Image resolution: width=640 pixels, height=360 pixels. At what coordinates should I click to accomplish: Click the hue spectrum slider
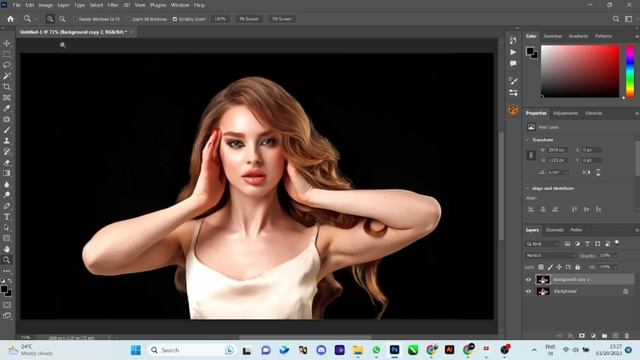[630, 71]
